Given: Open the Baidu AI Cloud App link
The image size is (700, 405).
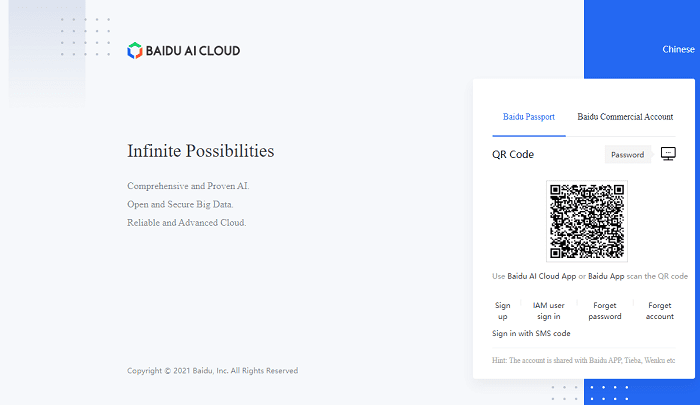Looking at the screenshot, I should click(541, 276).
